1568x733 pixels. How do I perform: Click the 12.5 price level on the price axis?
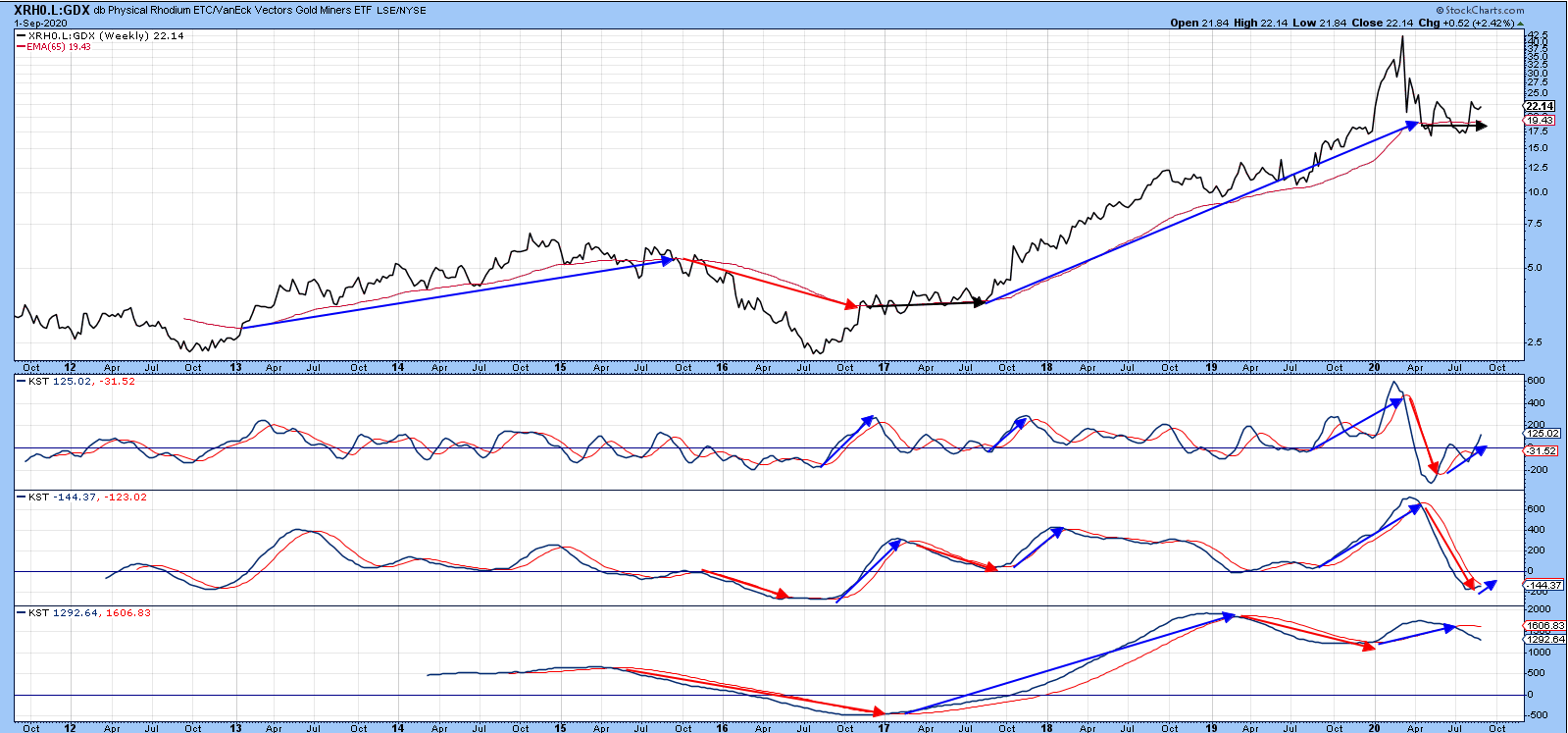[x=1537, y=168]
